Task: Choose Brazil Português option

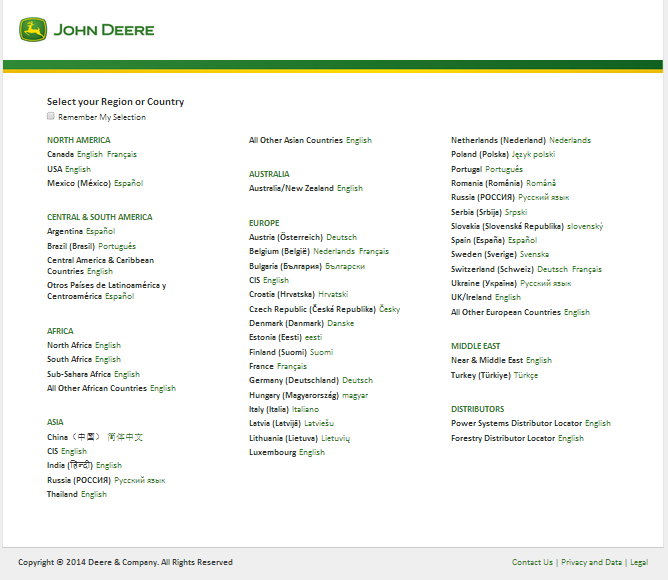Action: (117, 246)
